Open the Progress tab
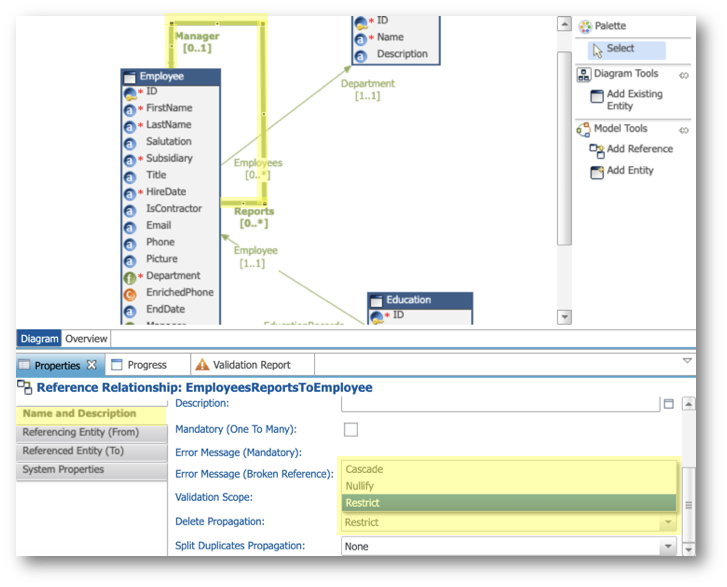The height and width of the screenshot is (587, 727). [147, 365]
